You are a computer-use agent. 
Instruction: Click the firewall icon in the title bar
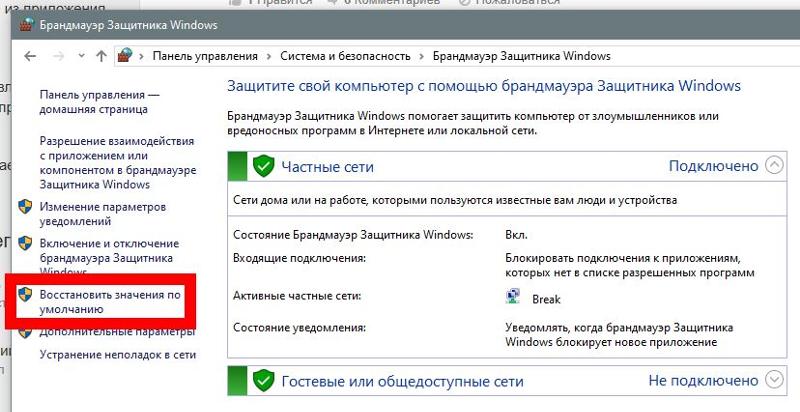(x=27, y=25)
